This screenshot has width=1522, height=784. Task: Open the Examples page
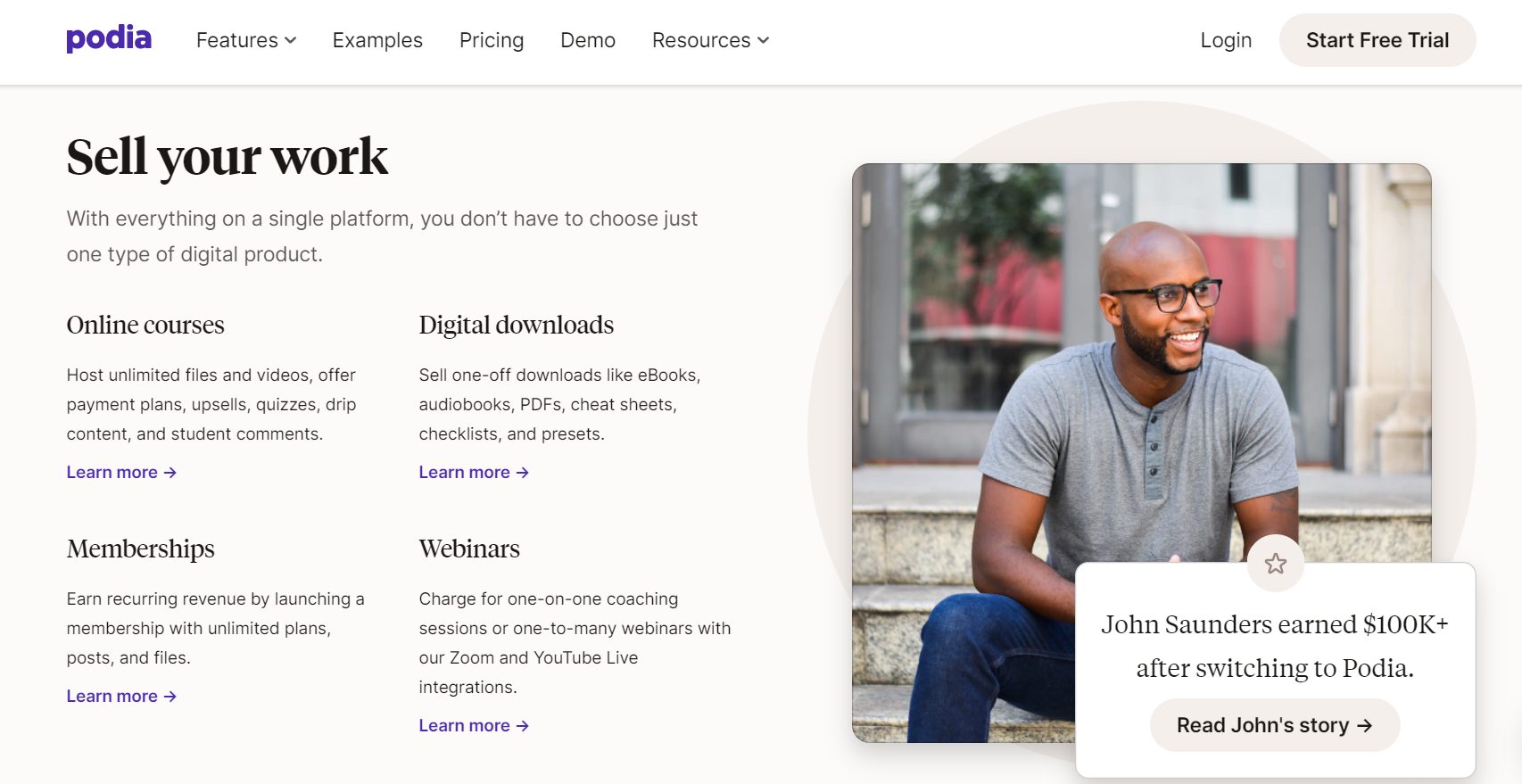click(x=377, y=40)
